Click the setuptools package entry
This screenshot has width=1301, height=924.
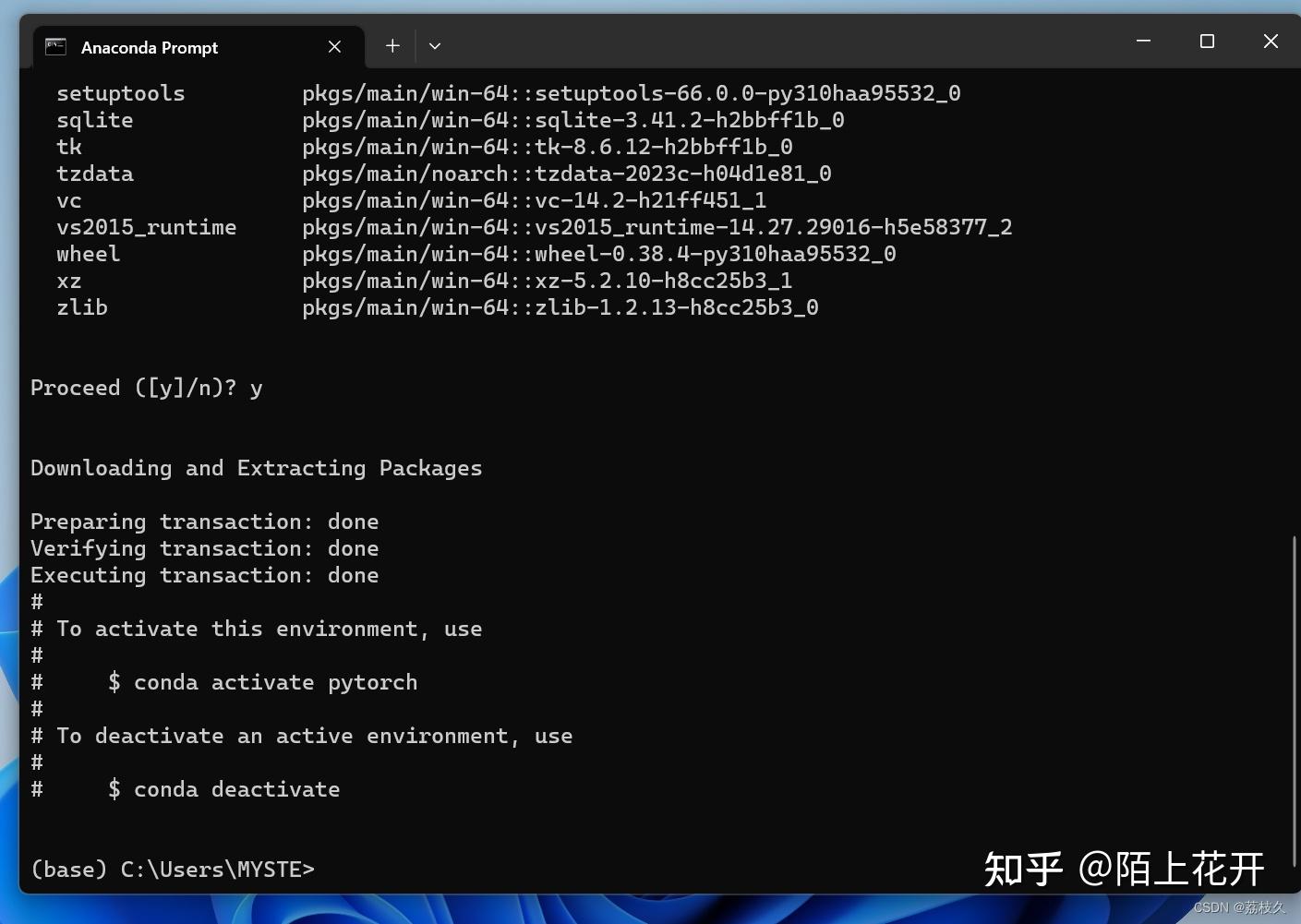coord(121,92)
